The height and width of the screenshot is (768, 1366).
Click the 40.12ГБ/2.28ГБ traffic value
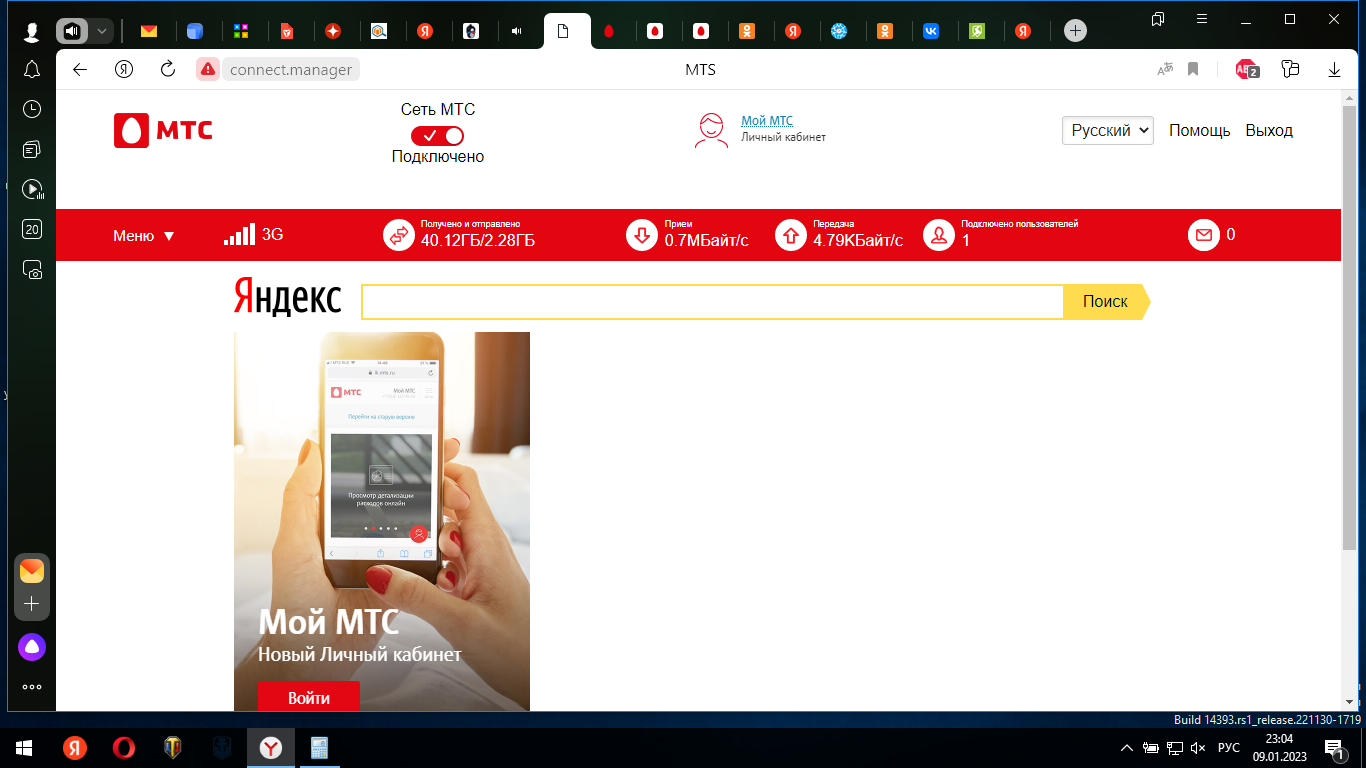click(x=477, y=240)
